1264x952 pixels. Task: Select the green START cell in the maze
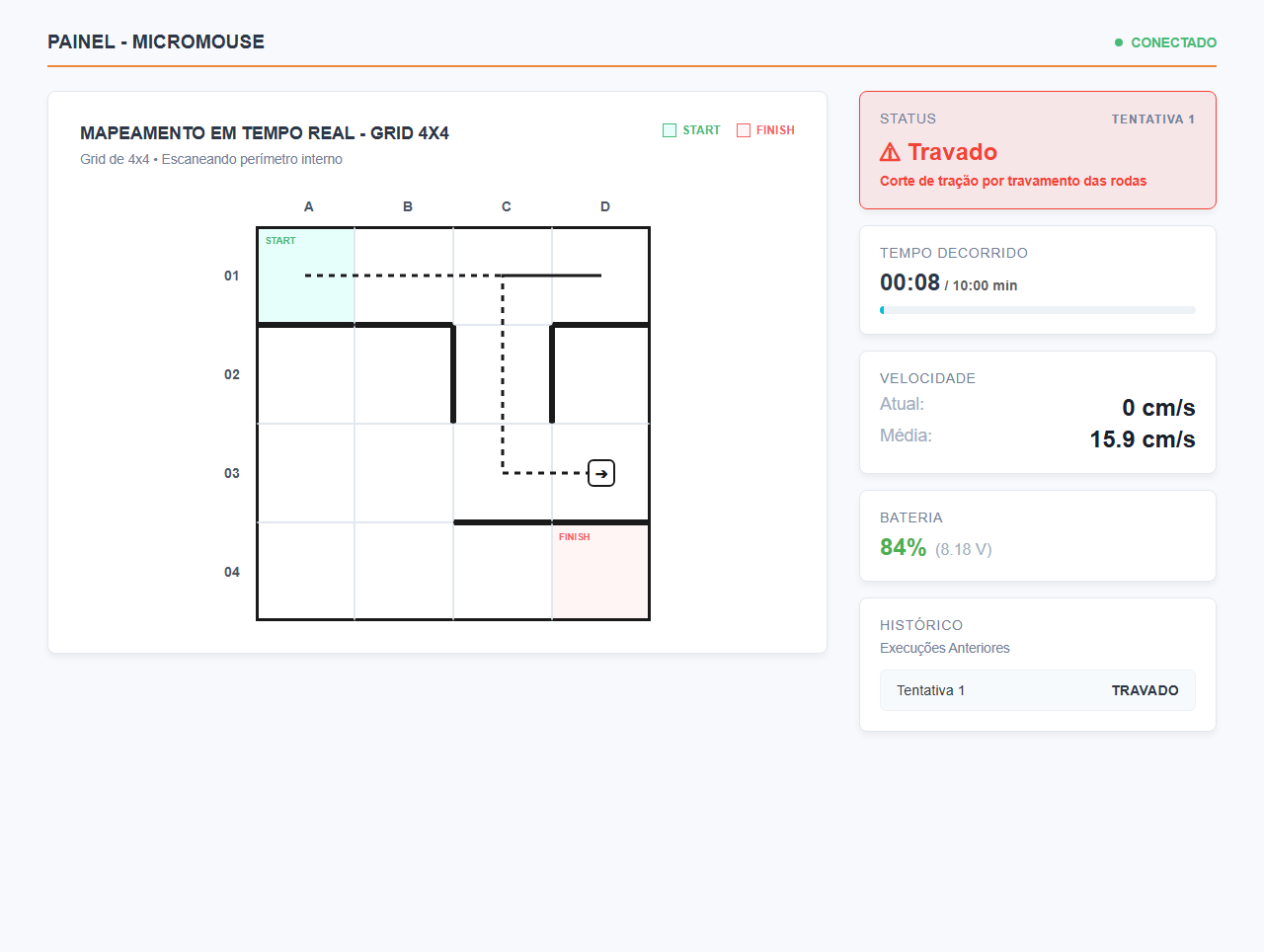[x=306, y=276]
